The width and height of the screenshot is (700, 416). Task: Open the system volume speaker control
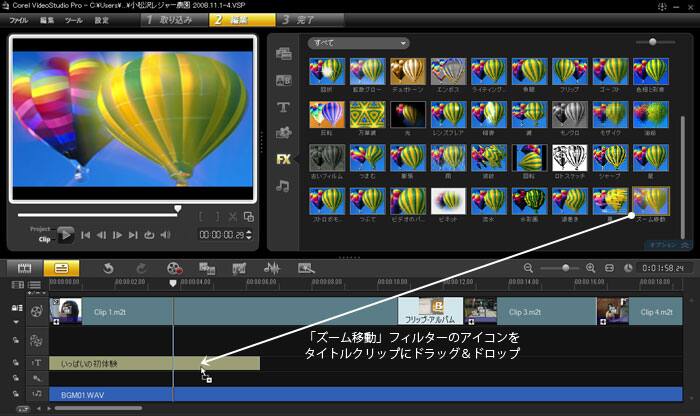click(165, 235)
